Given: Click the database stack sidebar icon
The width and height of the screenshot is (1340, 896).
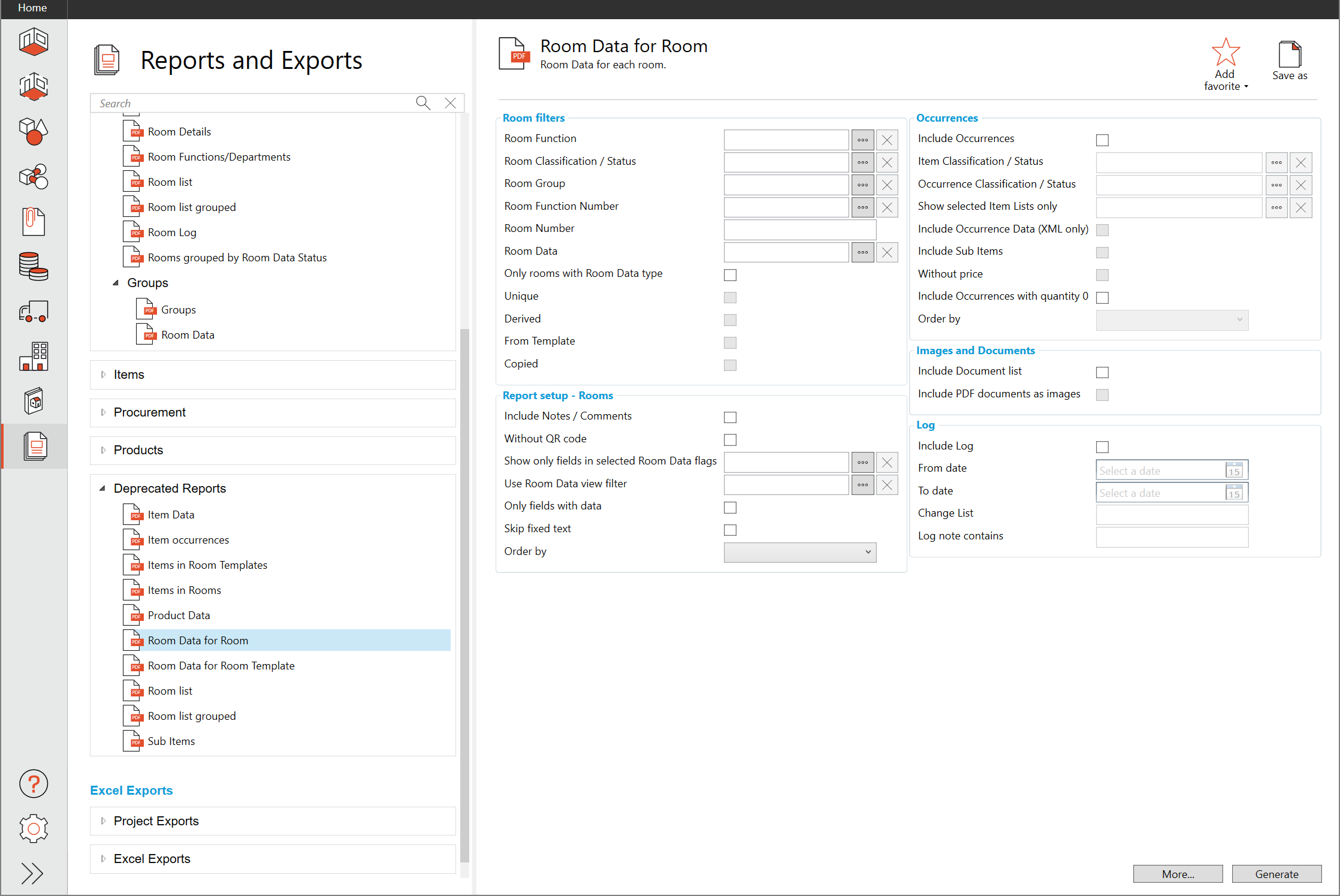Looking at the screenshot, I should [x=34, y=266].
